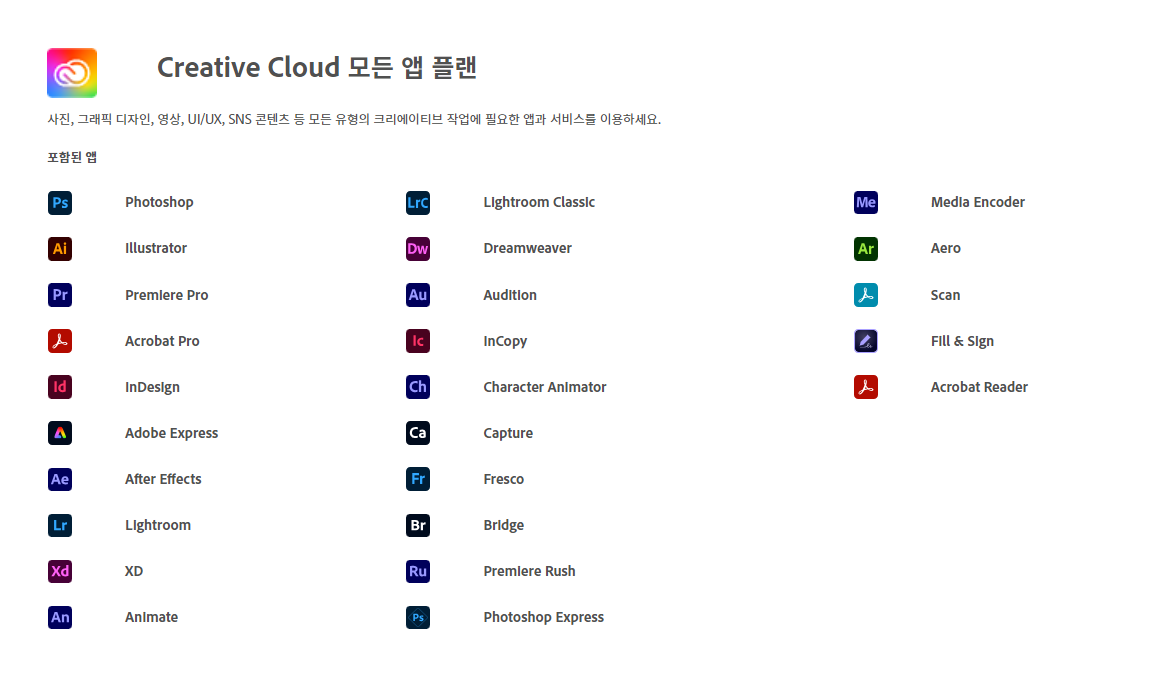Image resolution: width=1167 pixels, height=699 pixels.
Task: Click the Creative Cloud rainbow logo
Action: click(x=72, y=73)
